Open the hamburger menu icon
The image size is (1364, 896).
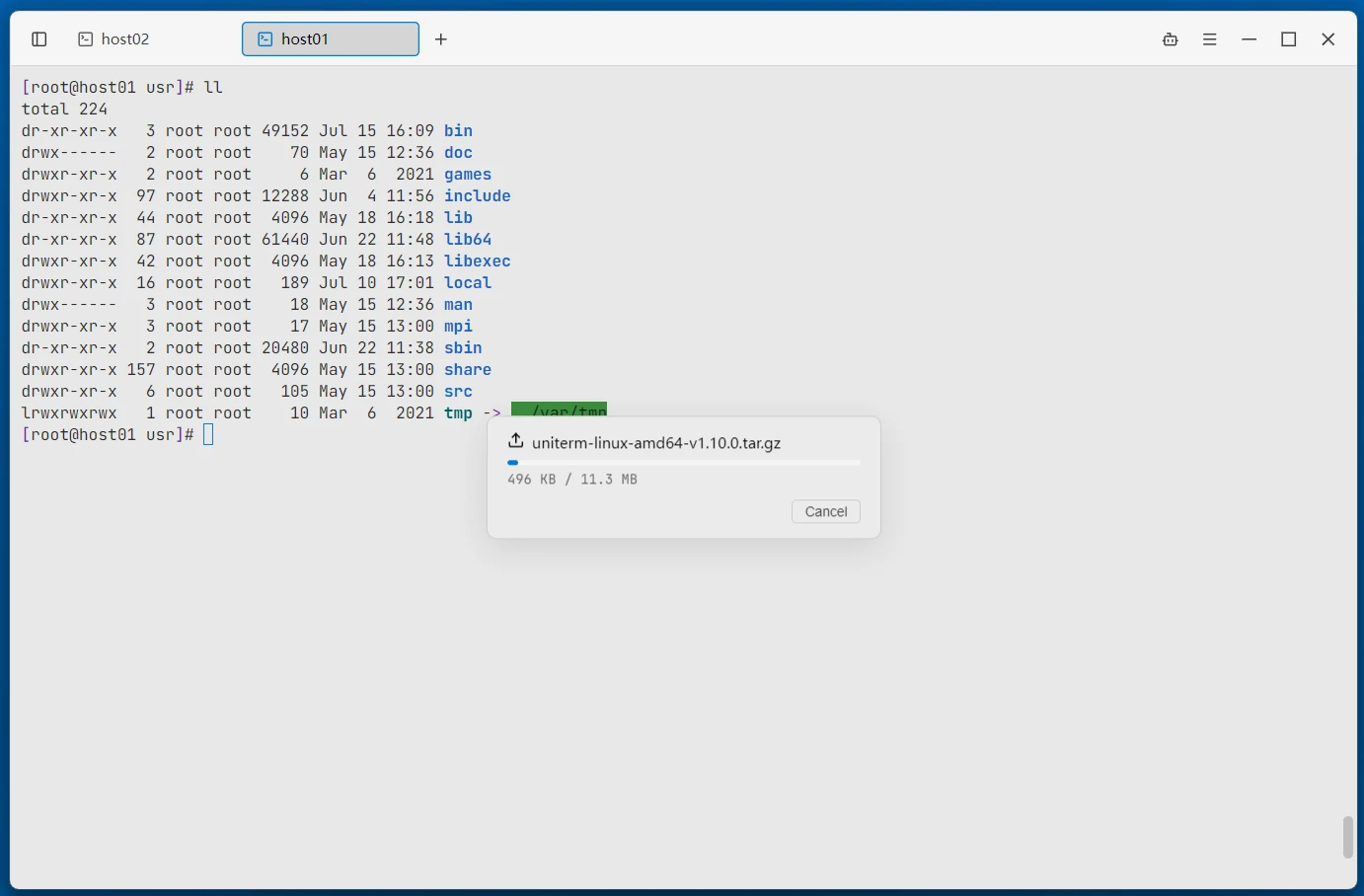pyautogui.click(x=1210, y=39)
